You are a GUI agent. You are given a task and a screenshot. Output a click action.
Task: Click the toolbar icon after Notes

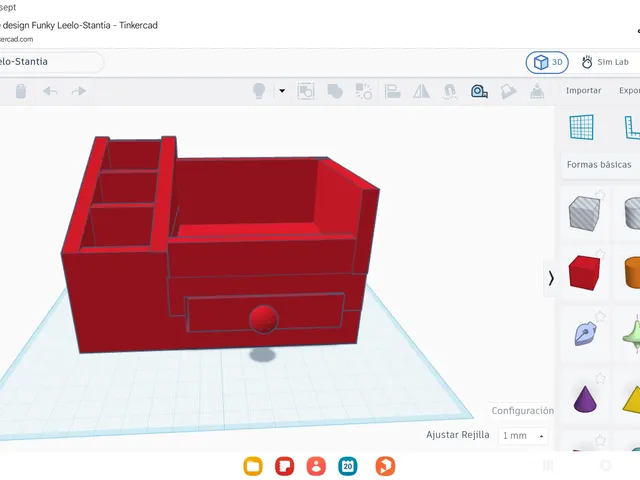click(537, 91)
